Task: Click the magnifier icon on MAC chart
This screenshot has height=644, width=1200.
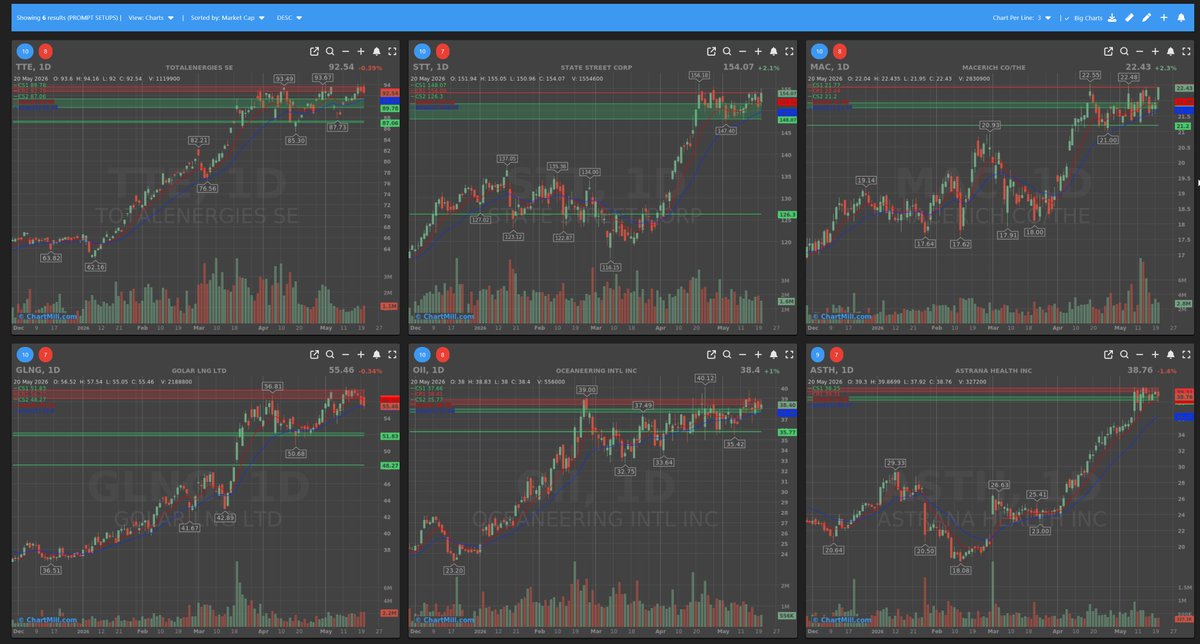Action: pos(1124,51)
